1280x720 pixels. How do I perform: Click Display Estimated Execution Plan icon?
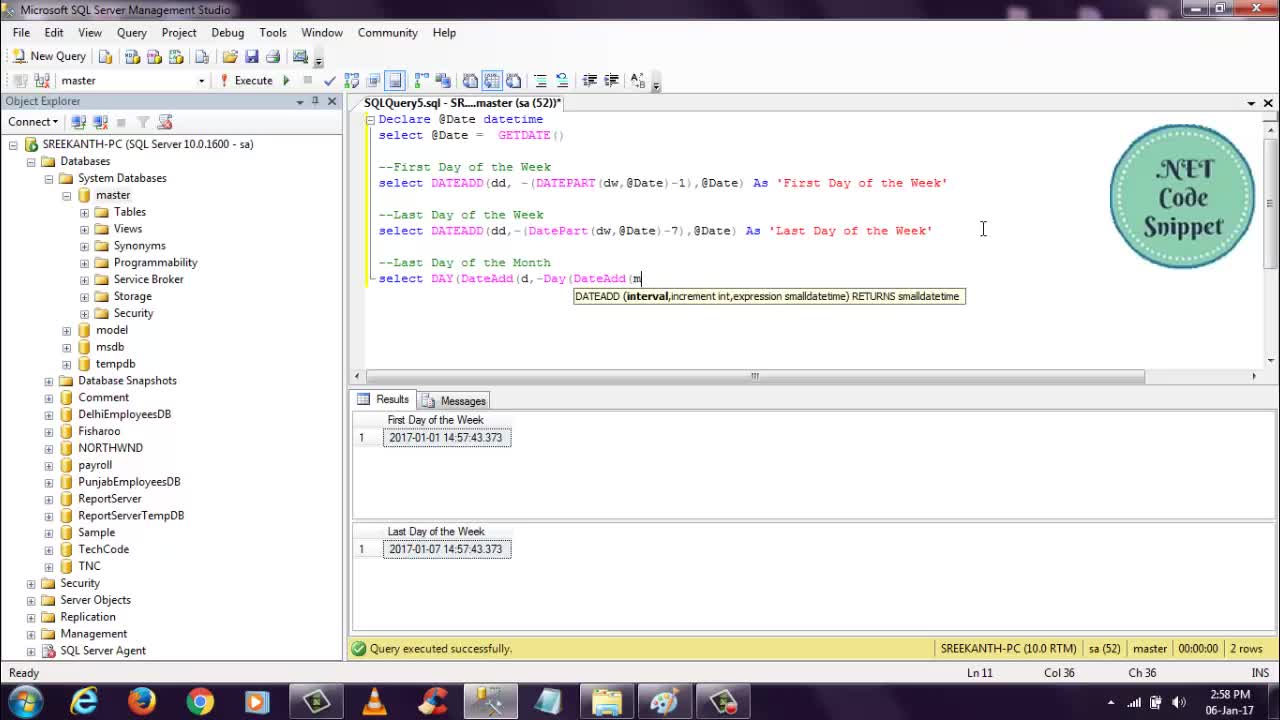click(x=351, y=80)
